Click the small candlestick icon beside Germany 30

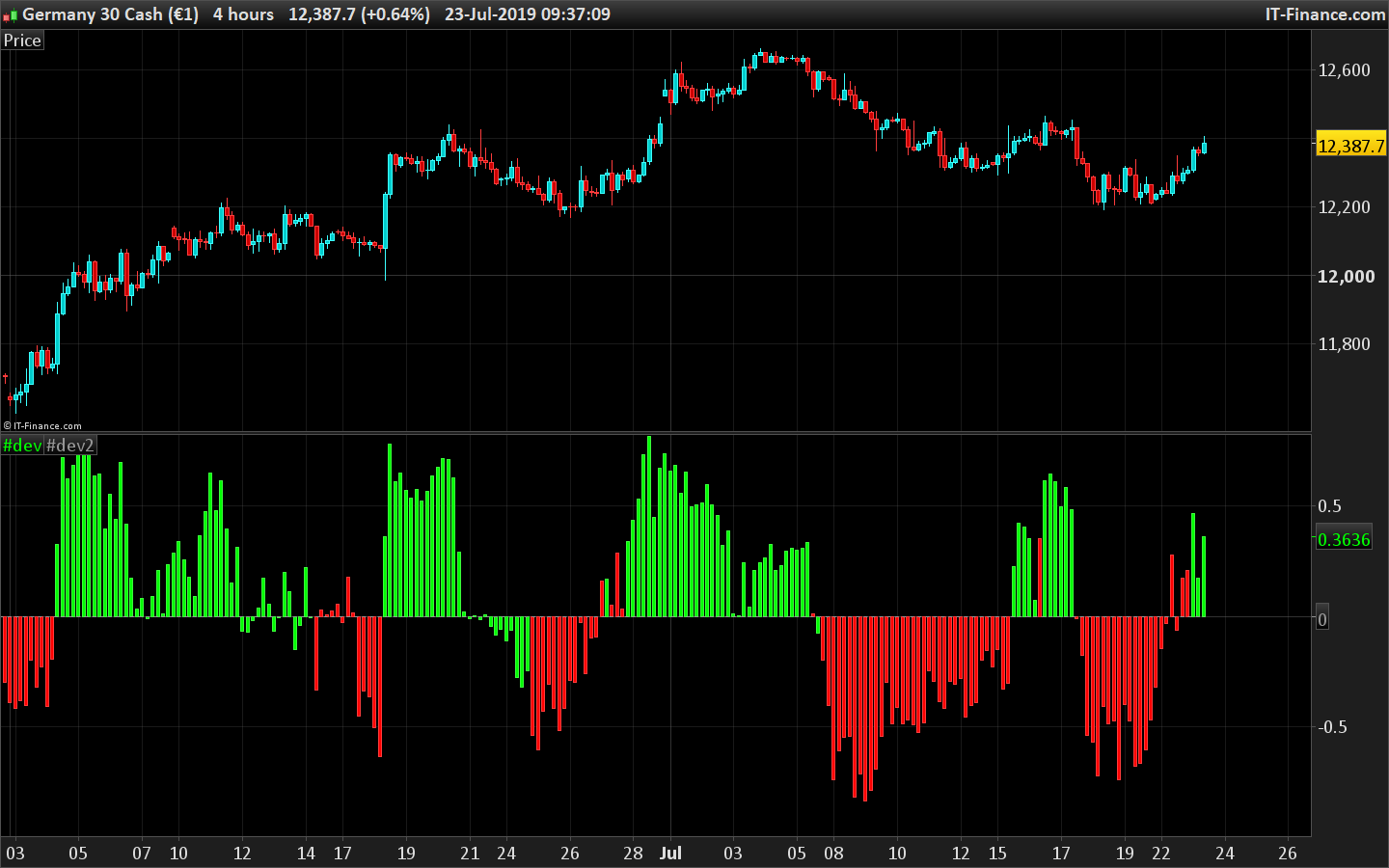[x=11, y=15]
